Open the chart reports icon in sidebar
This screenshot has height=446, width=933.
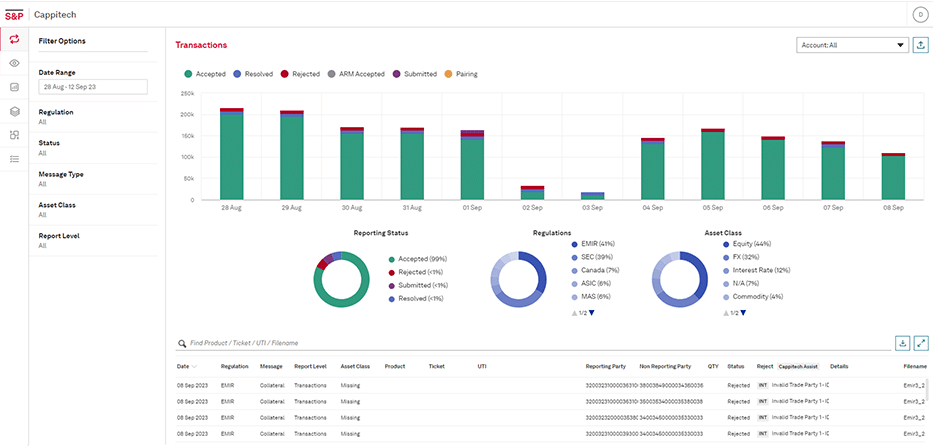point(14,87)
